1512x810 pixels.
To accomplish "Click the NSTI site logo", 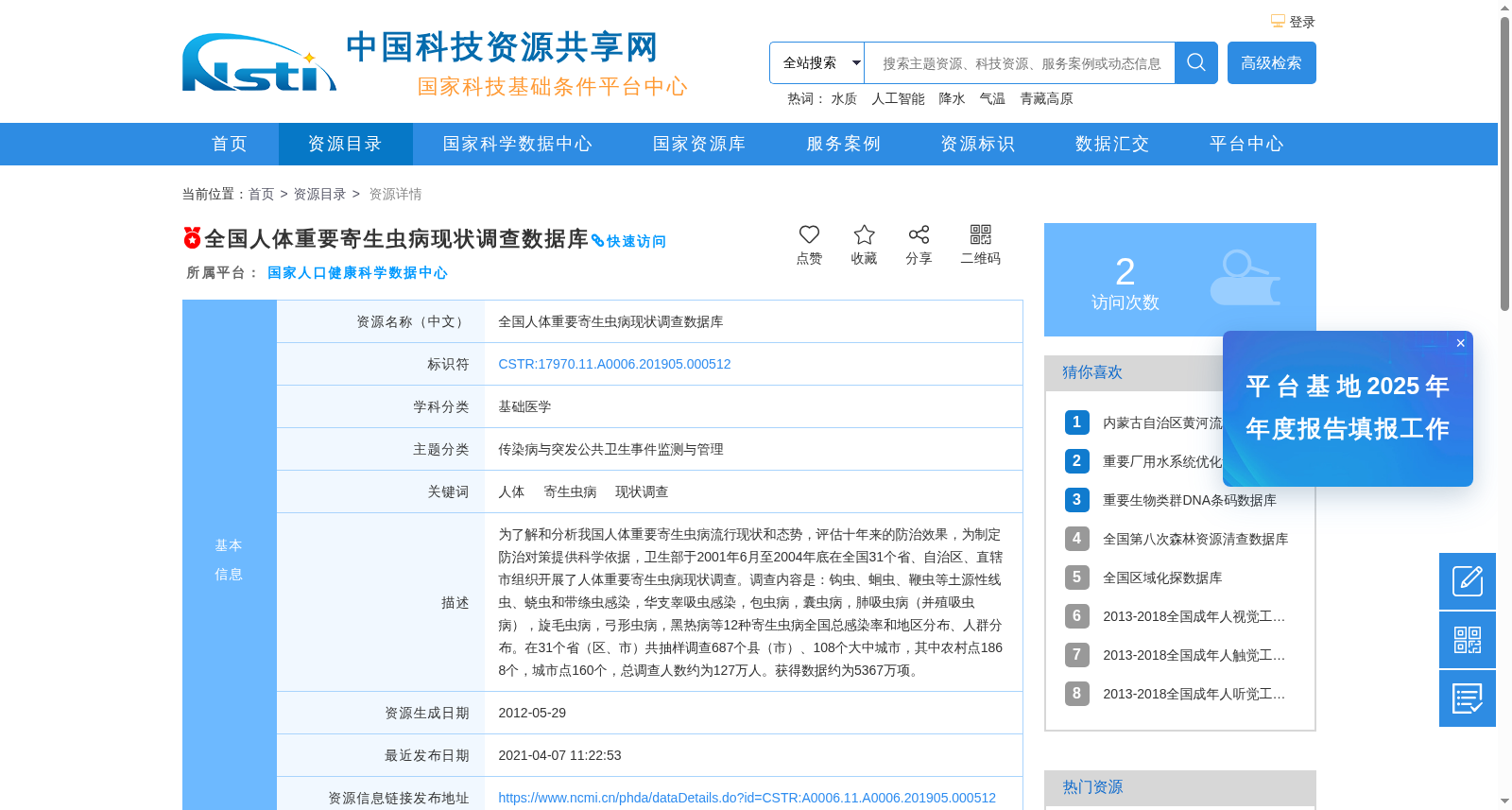I will tap(259, 62).
